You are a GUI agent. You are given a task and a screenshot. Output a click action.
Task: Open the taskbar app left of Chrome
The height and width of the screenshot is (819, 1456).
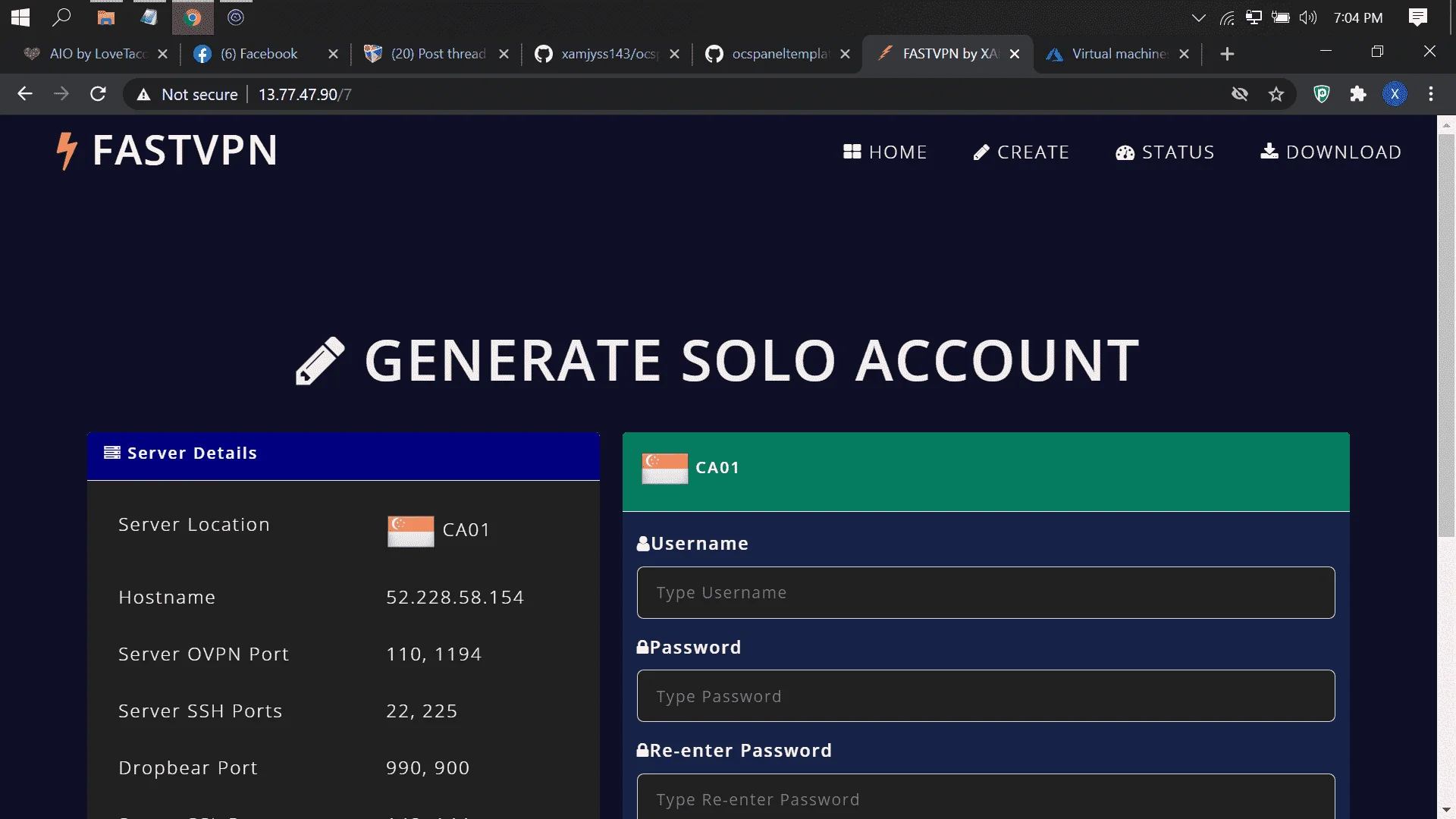tap(149, 17)
